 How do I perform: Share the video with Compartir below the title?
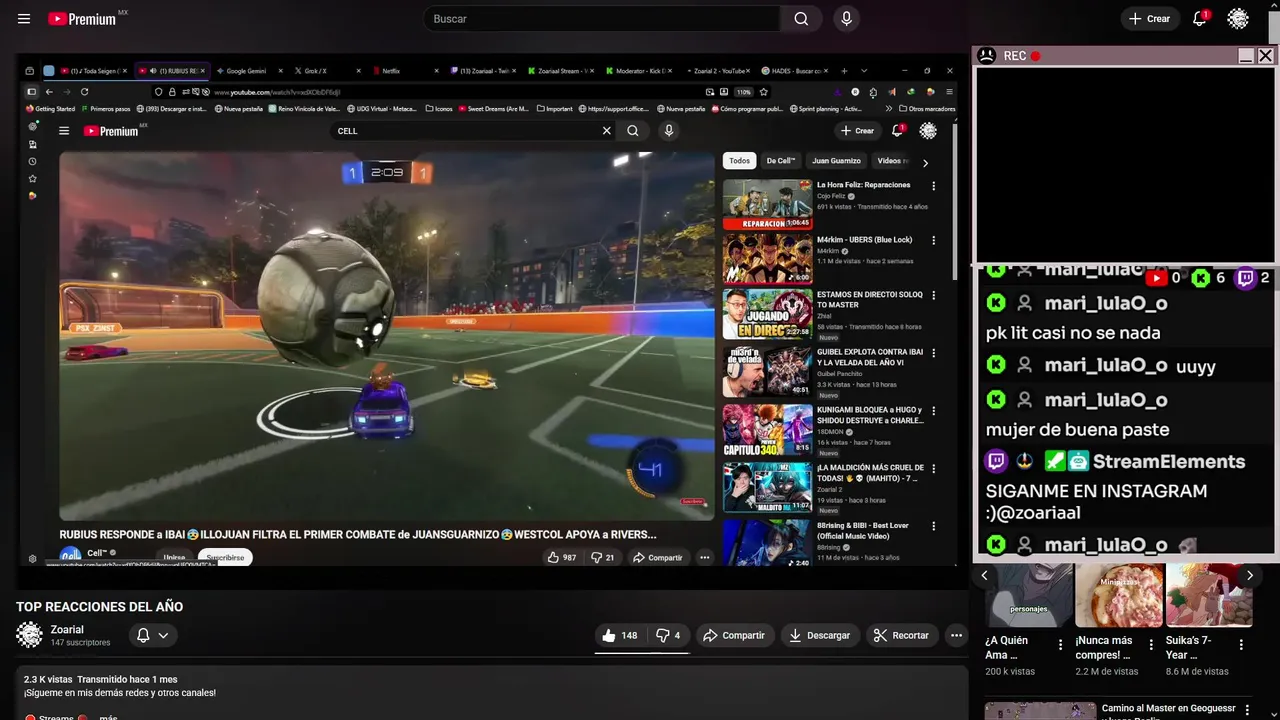(x=734, y=635)
